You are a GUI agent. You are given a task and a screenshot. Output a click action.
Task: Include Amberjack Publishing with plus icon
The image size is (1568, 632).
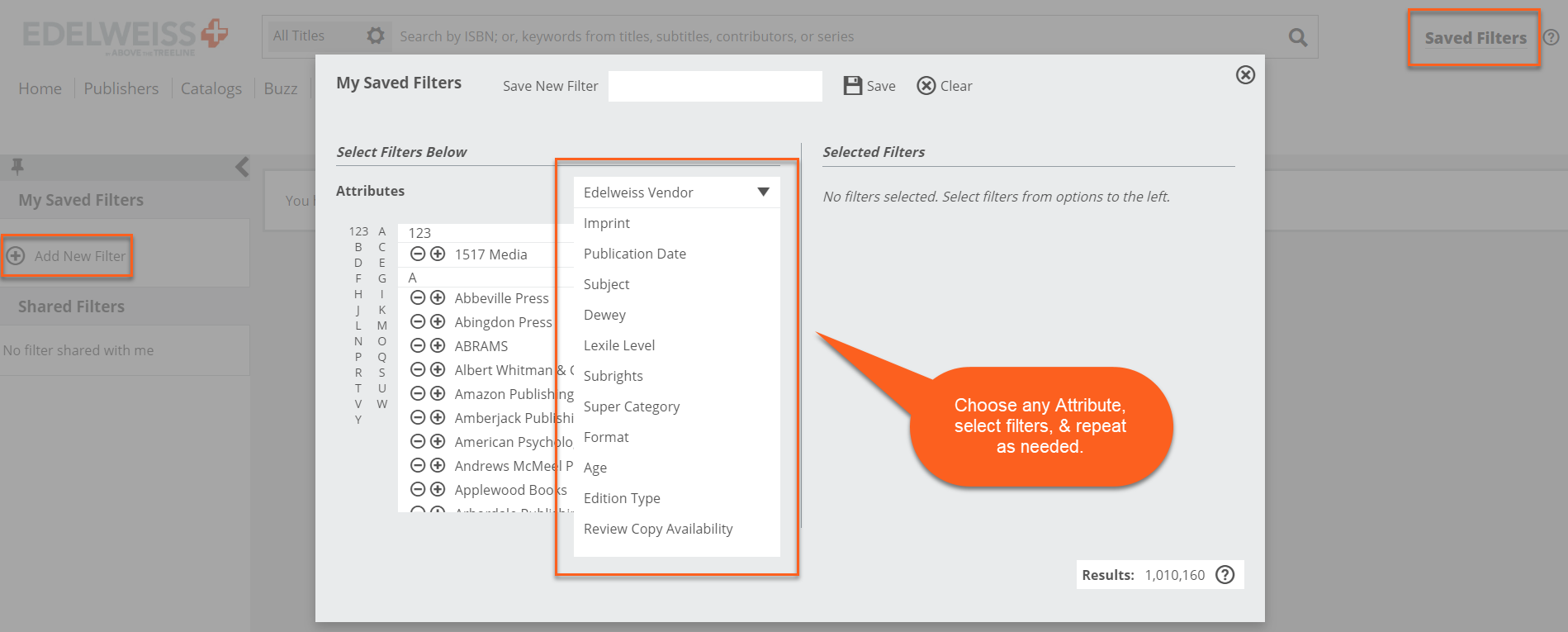point(438,417)
